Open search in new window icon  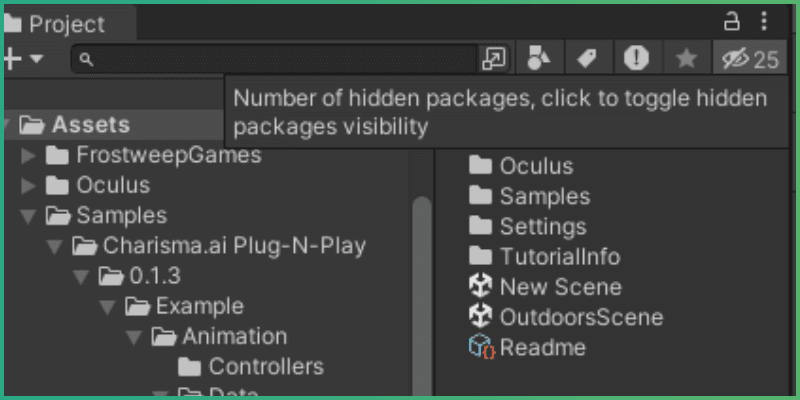click(494, 59)
